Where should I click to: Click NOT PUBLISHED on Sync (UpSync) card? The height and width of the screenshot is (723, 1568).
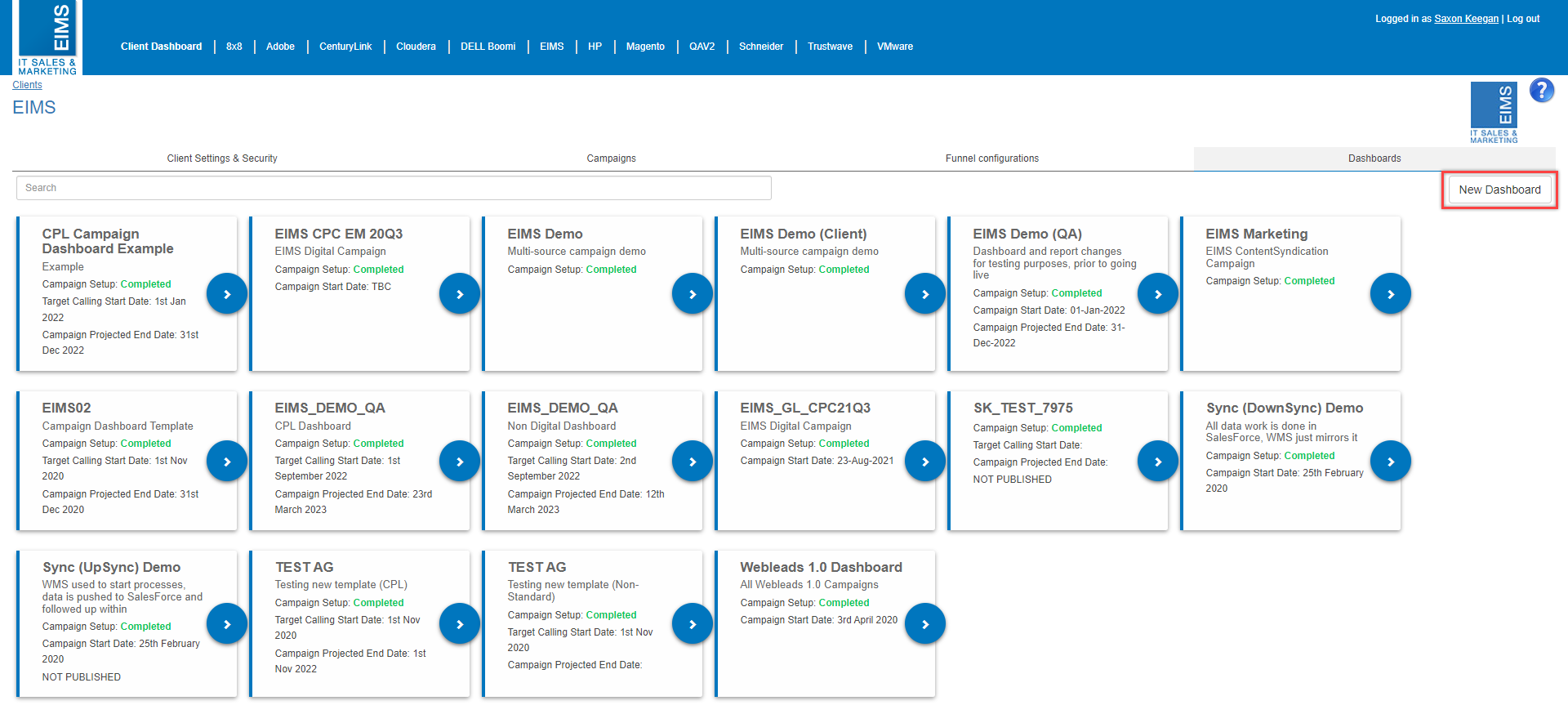point(82,677)
